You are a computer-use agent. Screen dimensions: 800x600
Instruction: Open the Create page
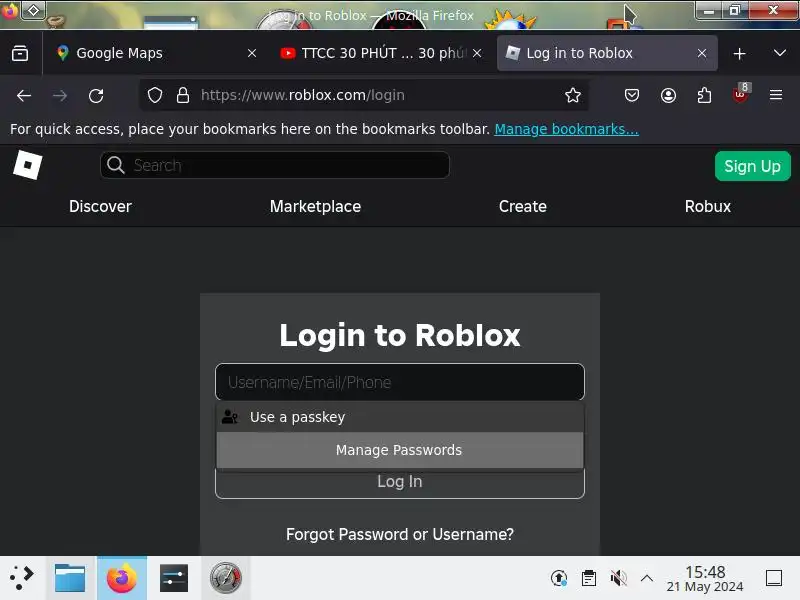(x=522, y=207)
